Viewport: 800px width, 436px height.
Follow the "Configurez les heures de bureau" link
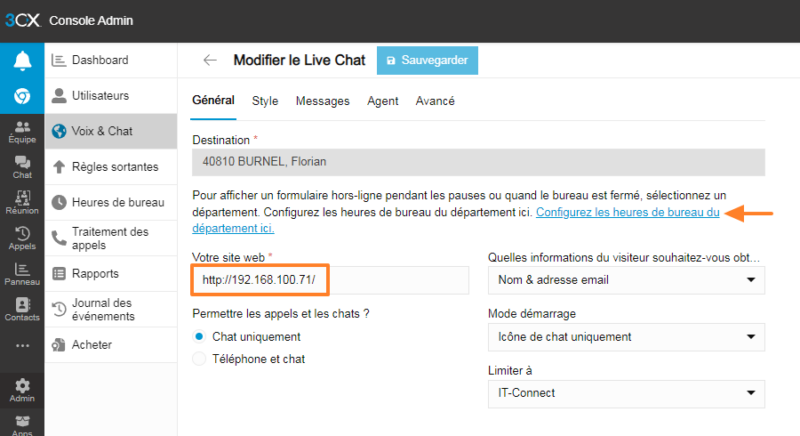628,213
